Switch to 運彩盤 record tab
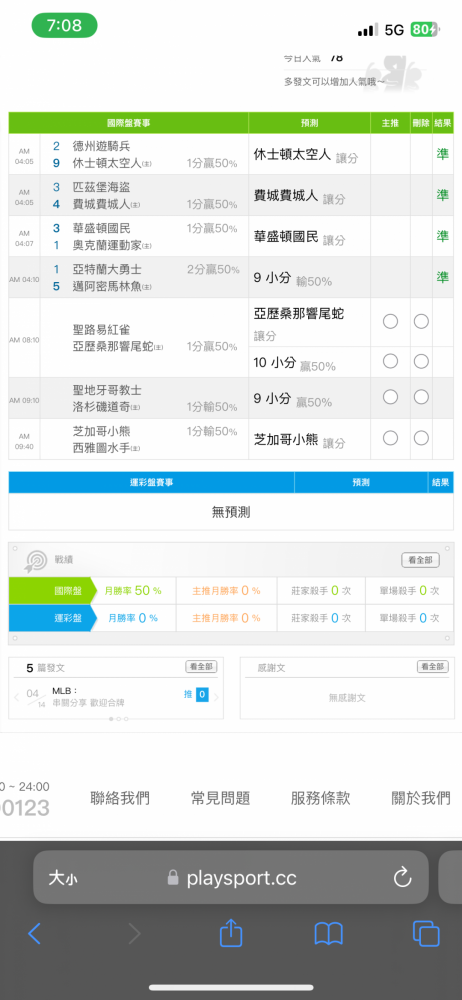 click(52, 617)
